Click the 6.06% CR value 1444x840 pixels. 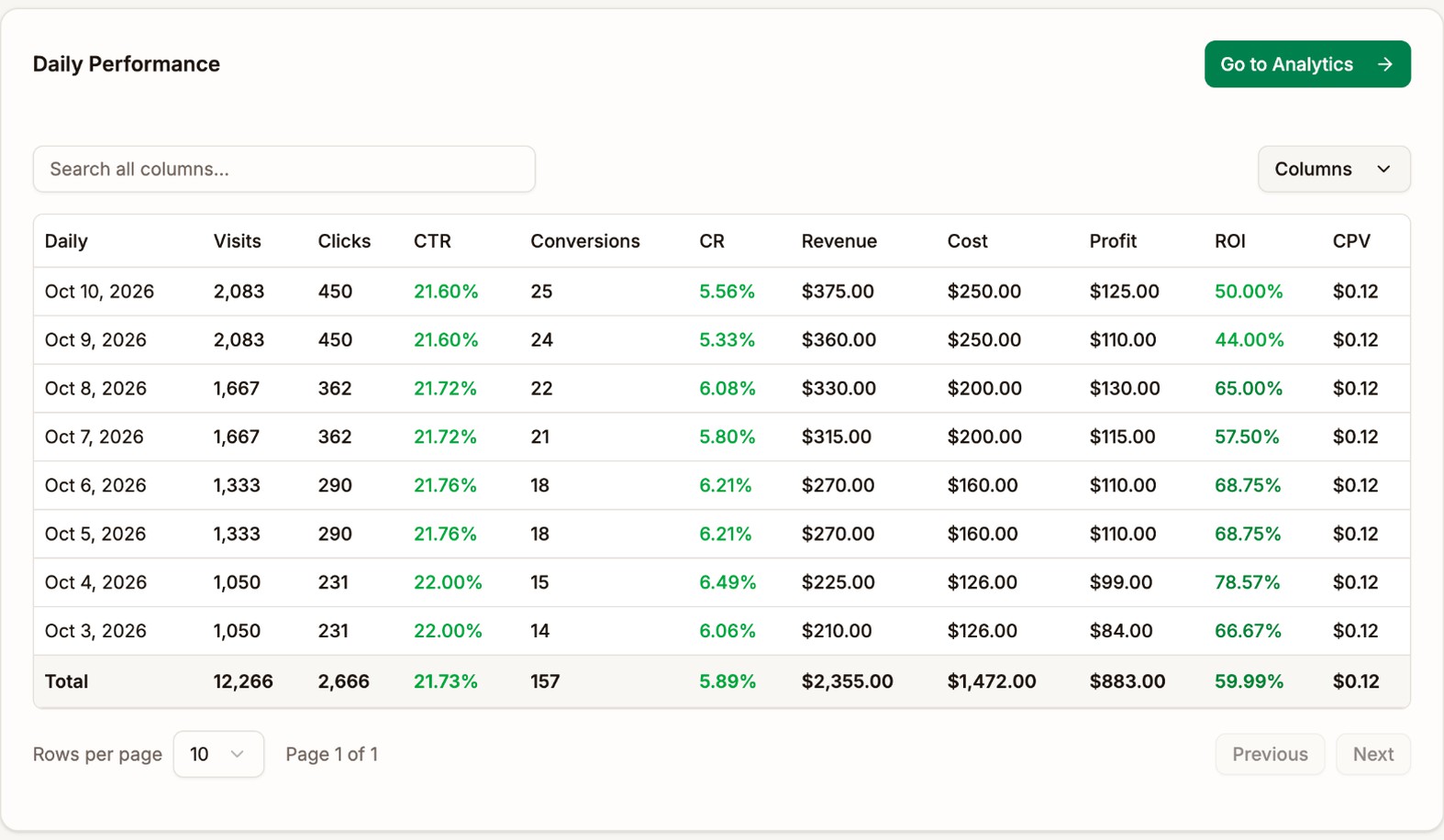(x=728, y=632)
